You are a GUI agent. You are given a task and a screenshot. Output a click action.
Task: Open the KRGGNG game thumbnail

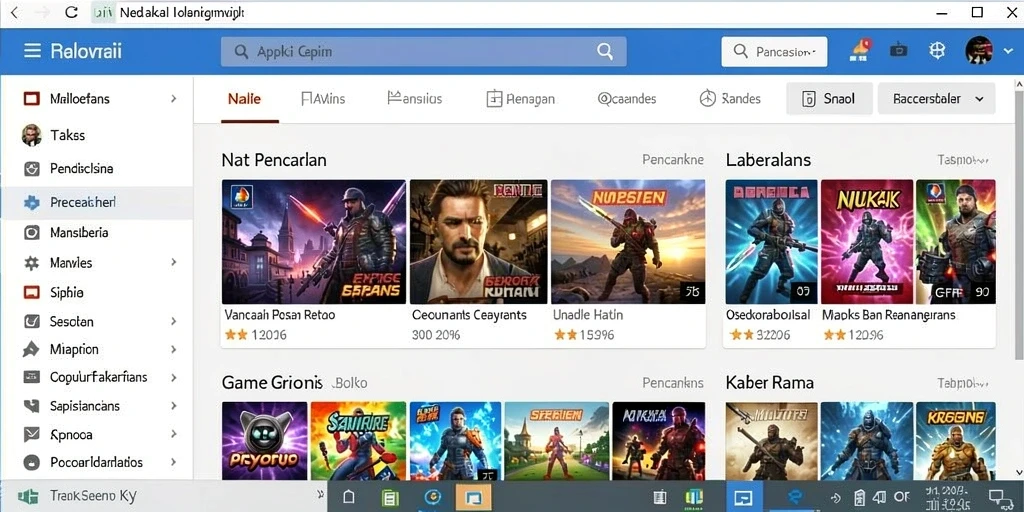(x=955, y=441)
